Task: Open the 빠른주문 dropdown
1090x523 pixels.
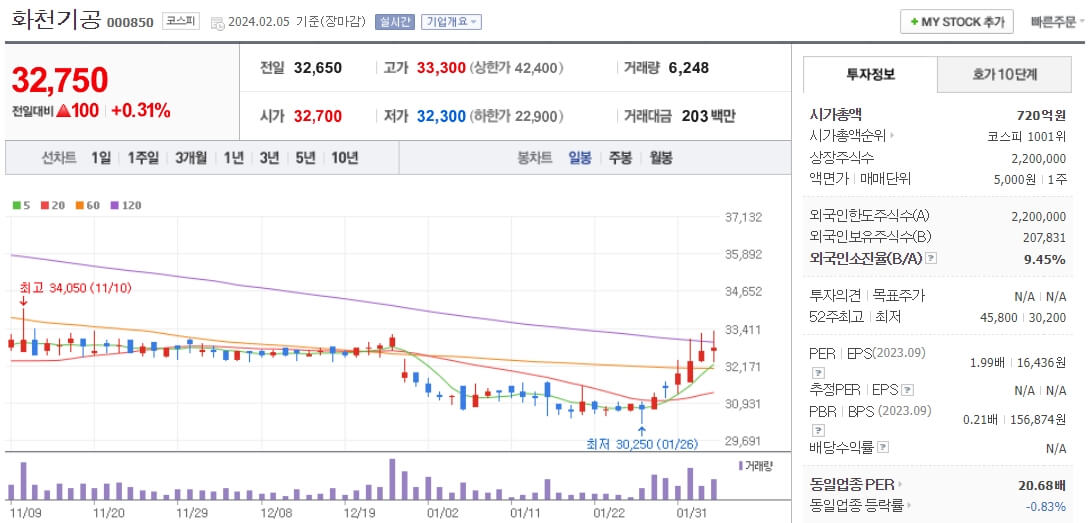Action: [1058, 22]
